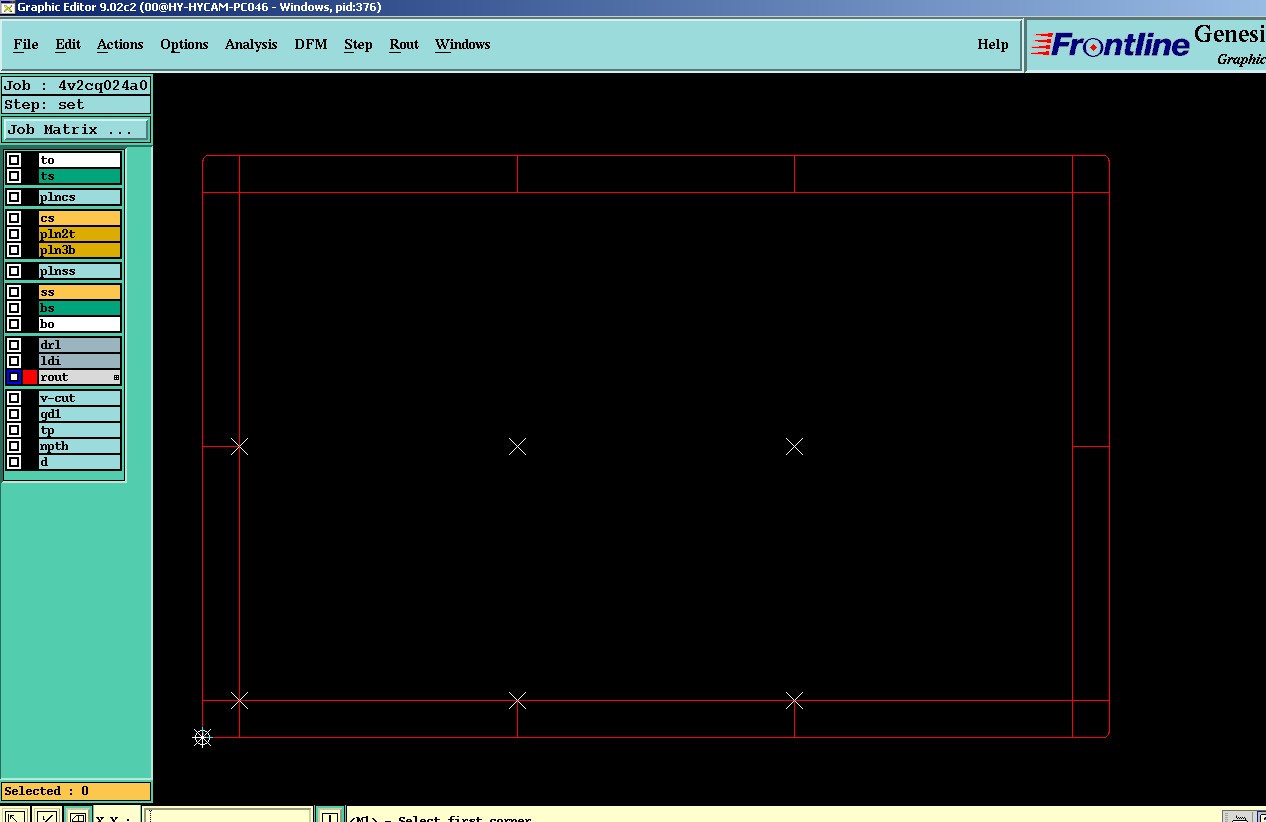Click the Job Matrix ... button
1266x822 pixels.
point(76,130)
